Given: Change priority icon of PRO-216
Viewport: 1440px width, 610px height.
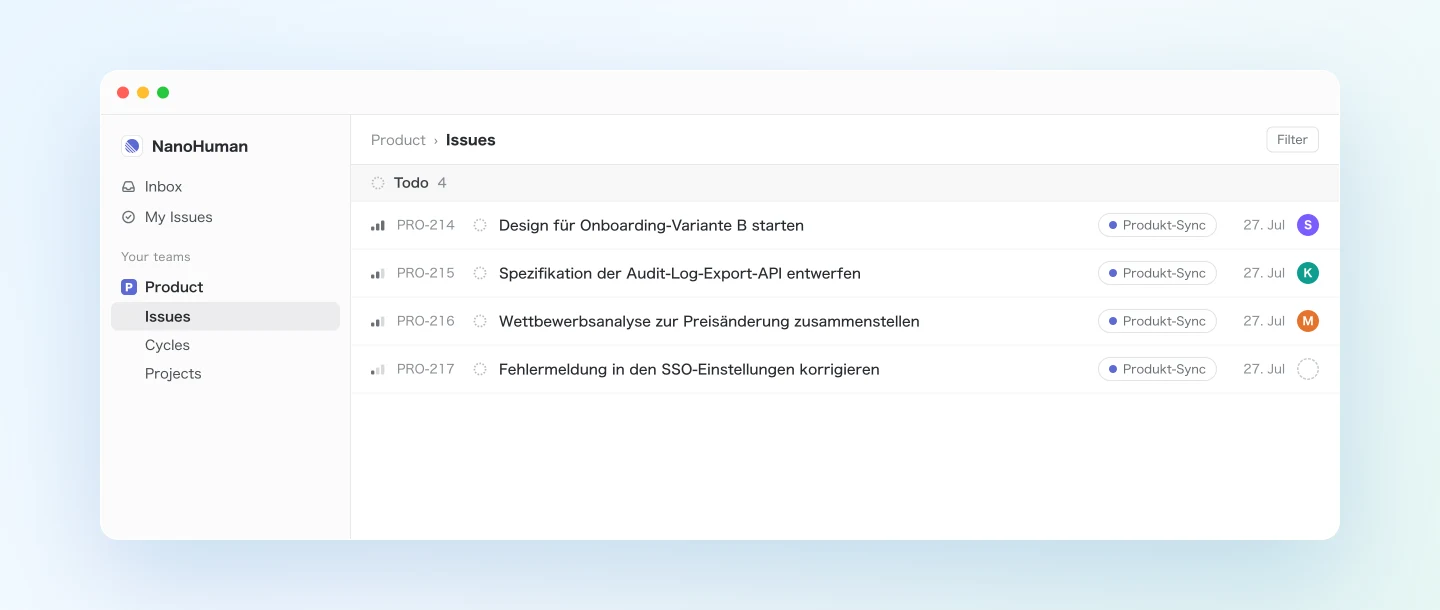Looking at the screenshot, I should point(378,321).
